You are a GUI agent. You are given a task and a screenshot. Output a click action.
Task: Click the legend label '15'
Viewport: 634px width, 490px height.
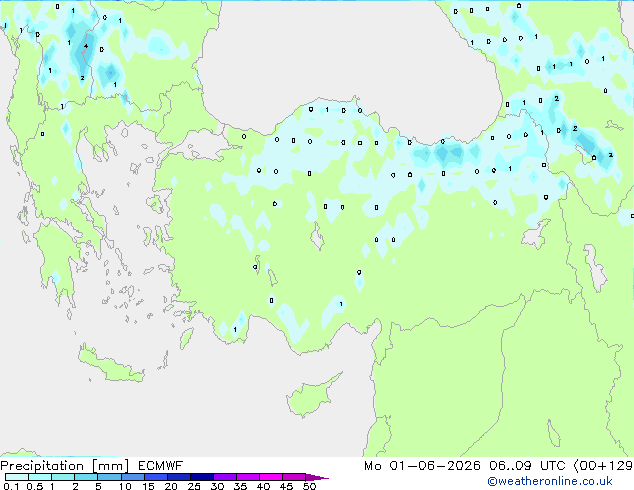[x=148, y=486]
